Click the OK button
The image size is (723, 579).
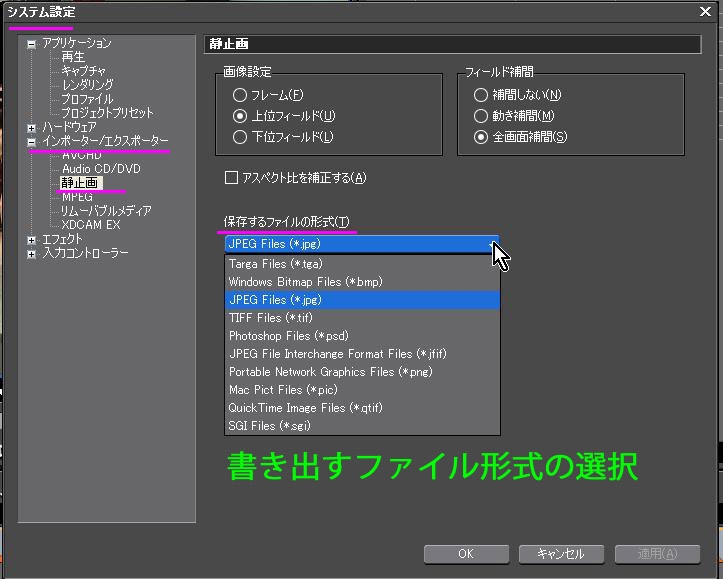(465, 554)
